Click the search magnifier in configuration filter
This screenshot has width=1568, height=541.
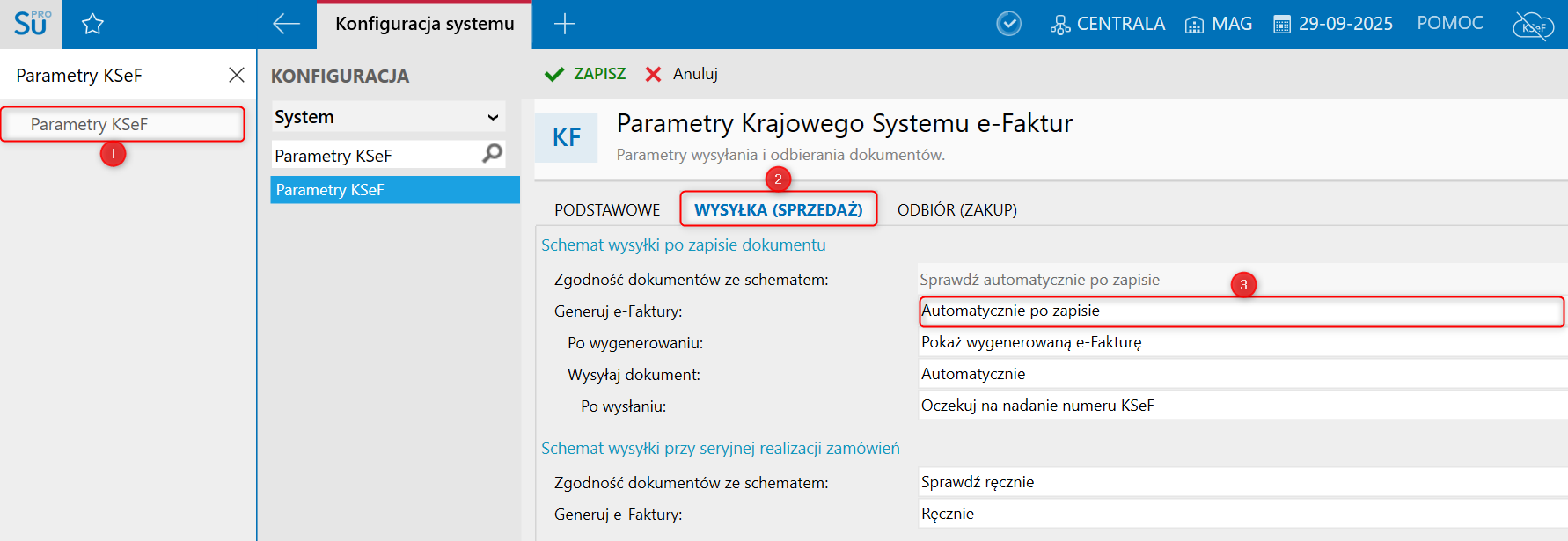pos(493,154)
